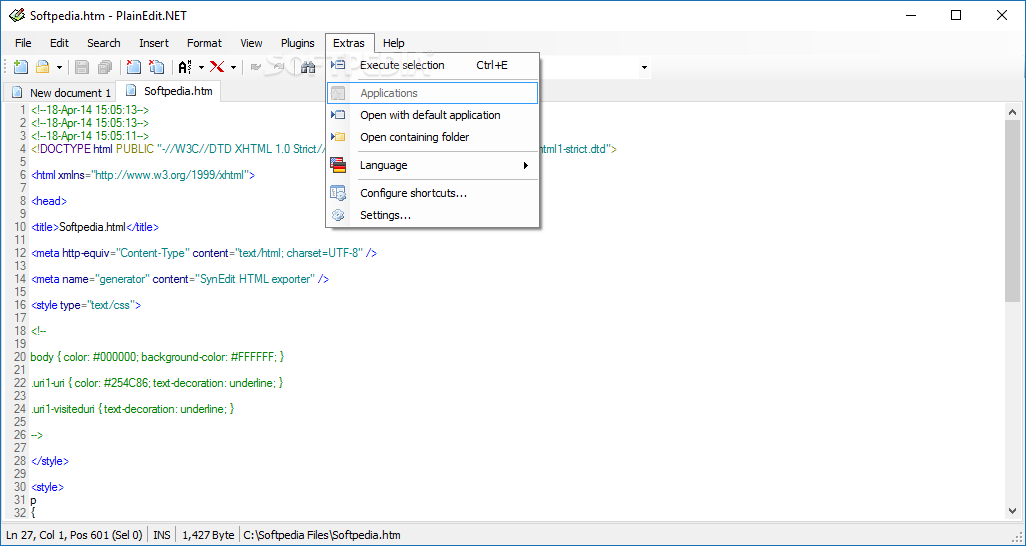Click the '<style type="text/css">' line
The image size is (1026, 546).
click(x=86, y=305)
